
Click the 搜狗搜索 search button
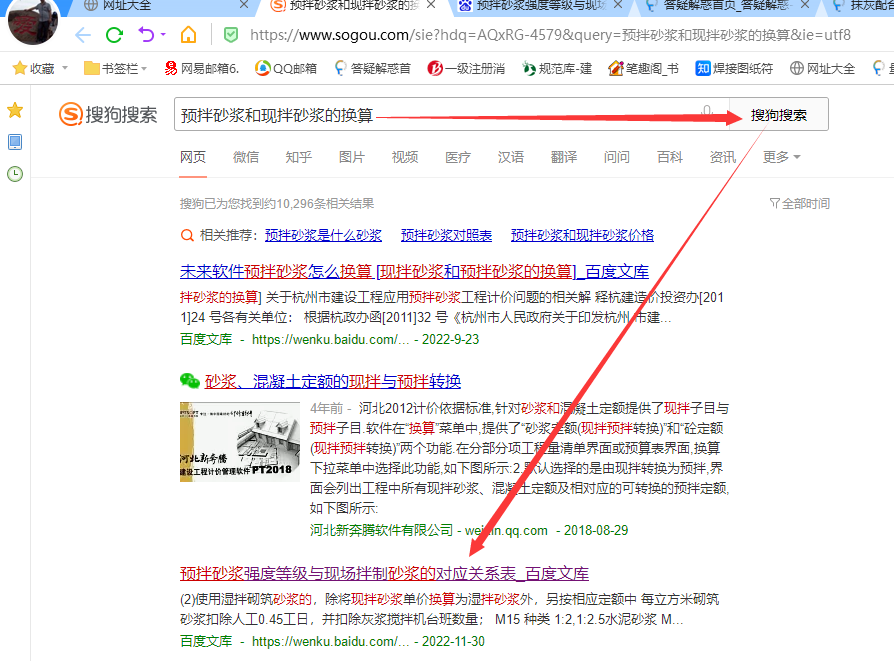coord(778,115)
